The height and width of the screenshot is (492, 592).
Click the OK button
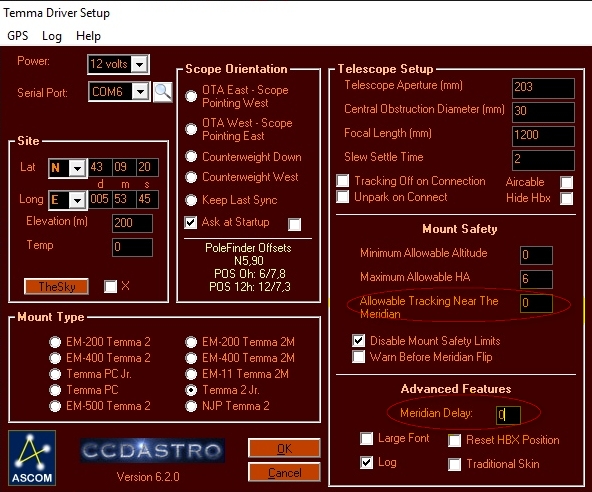point(284,448)
